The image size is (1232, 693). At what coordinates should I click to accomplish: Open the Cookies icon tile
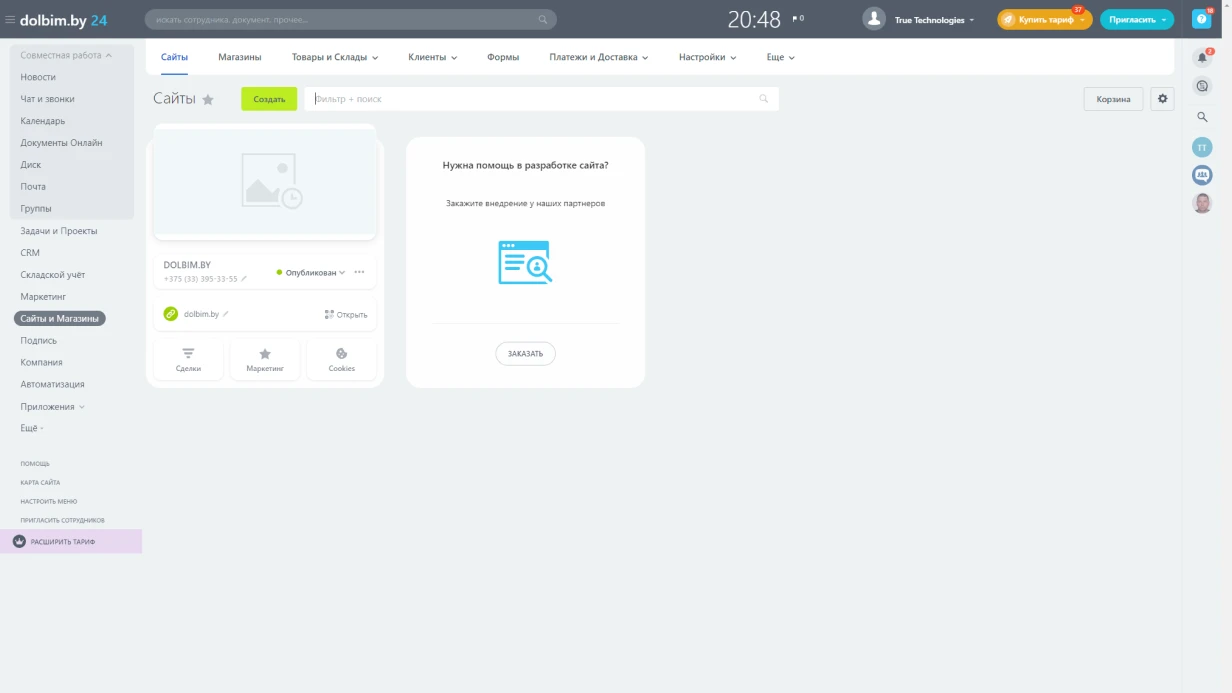[x=342, y=360]
